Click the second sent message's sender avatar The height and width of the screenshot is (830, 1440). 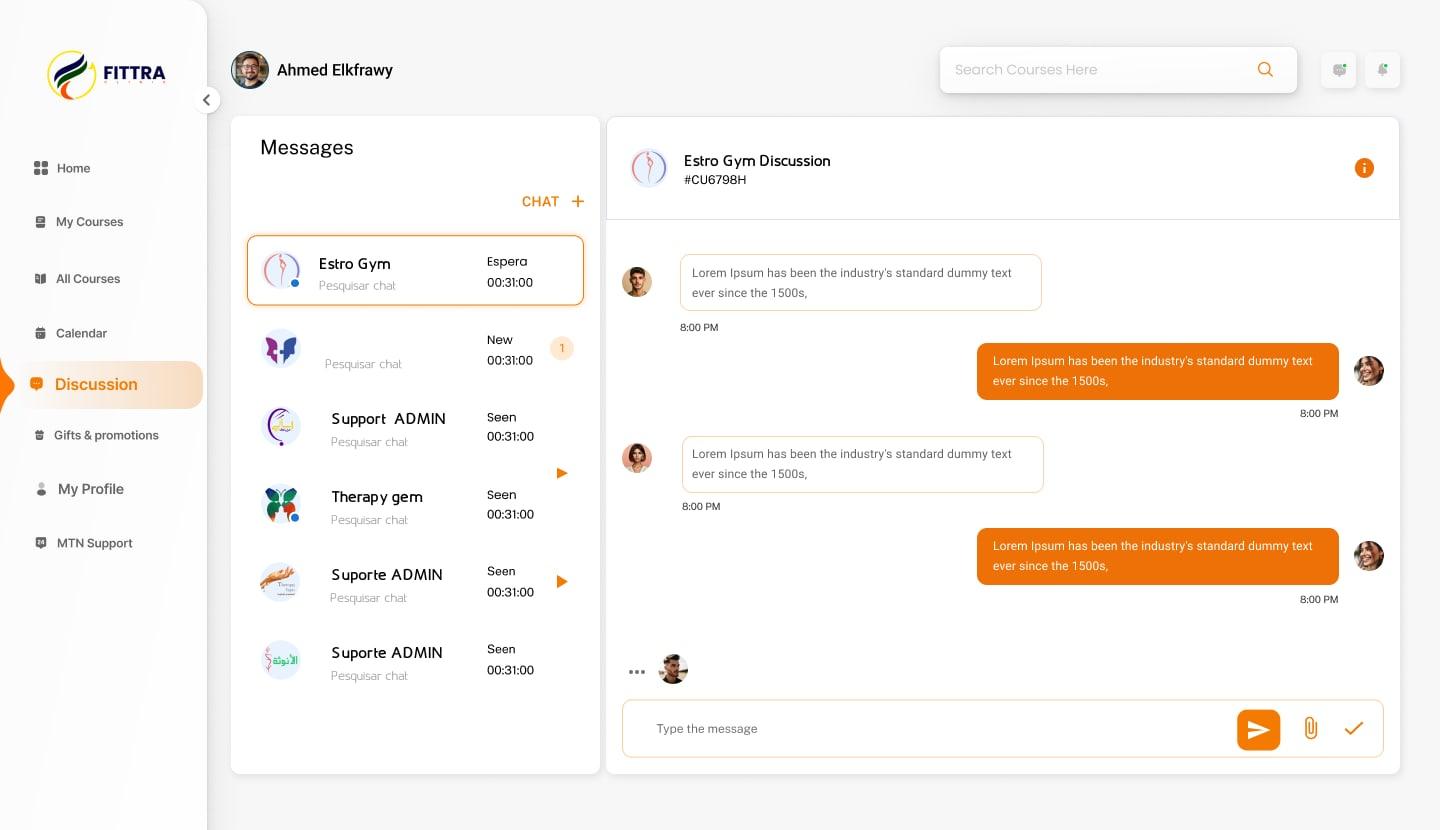pos(1369,556)
